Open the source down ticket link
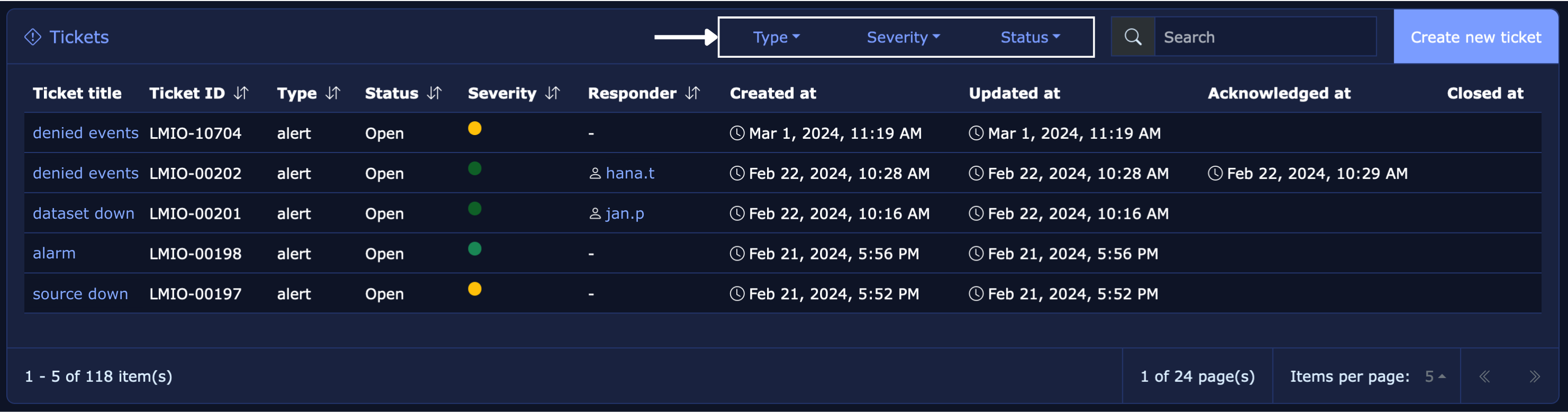The width and height of the screenshot is (1568, 412). 80,294
